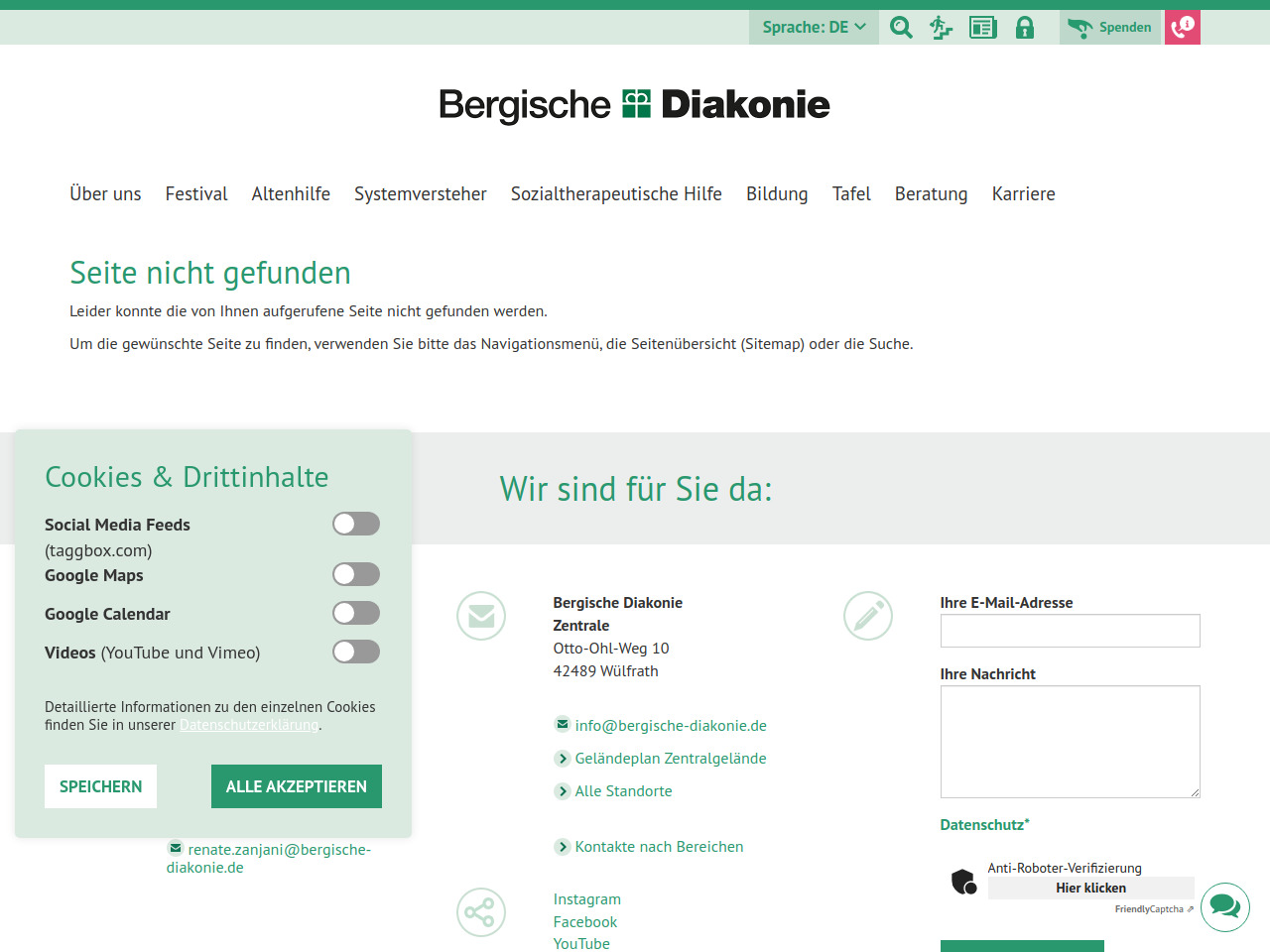Open the Geländeplan Zentralgelände link

click(x=670, y=759)
